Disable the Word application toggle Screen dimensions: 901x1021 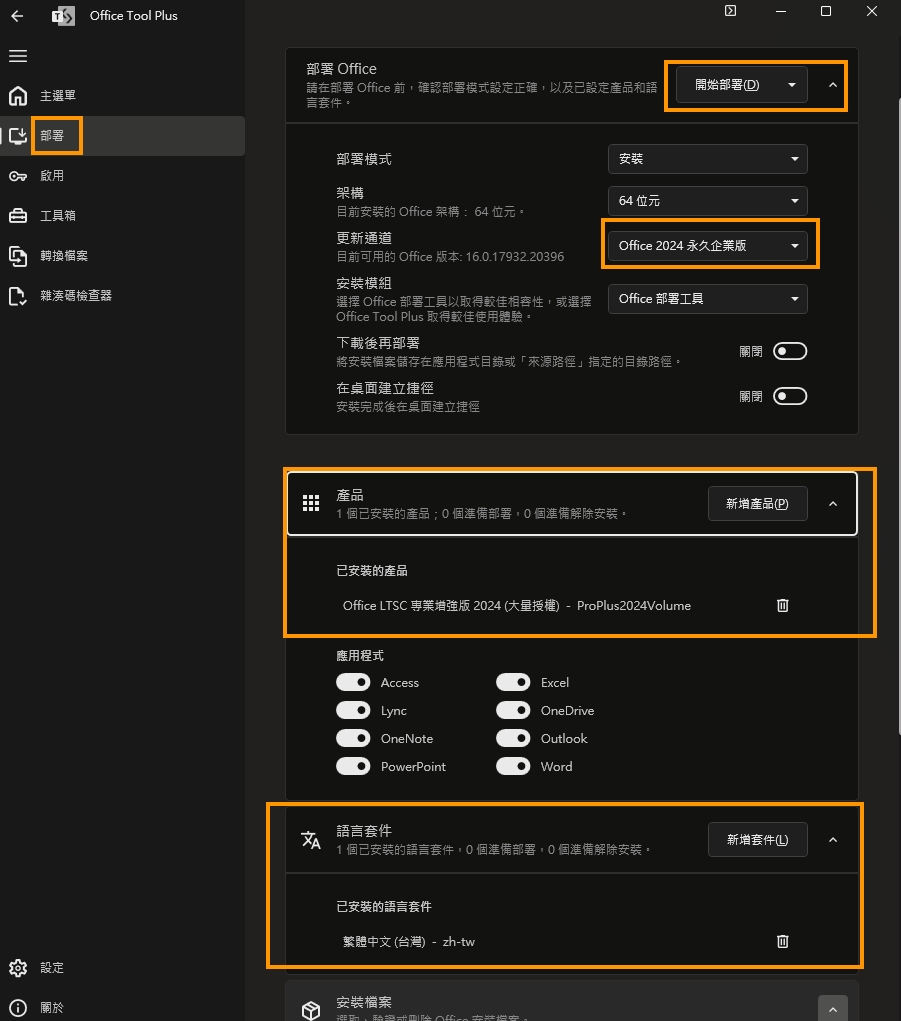click(513, 766)
